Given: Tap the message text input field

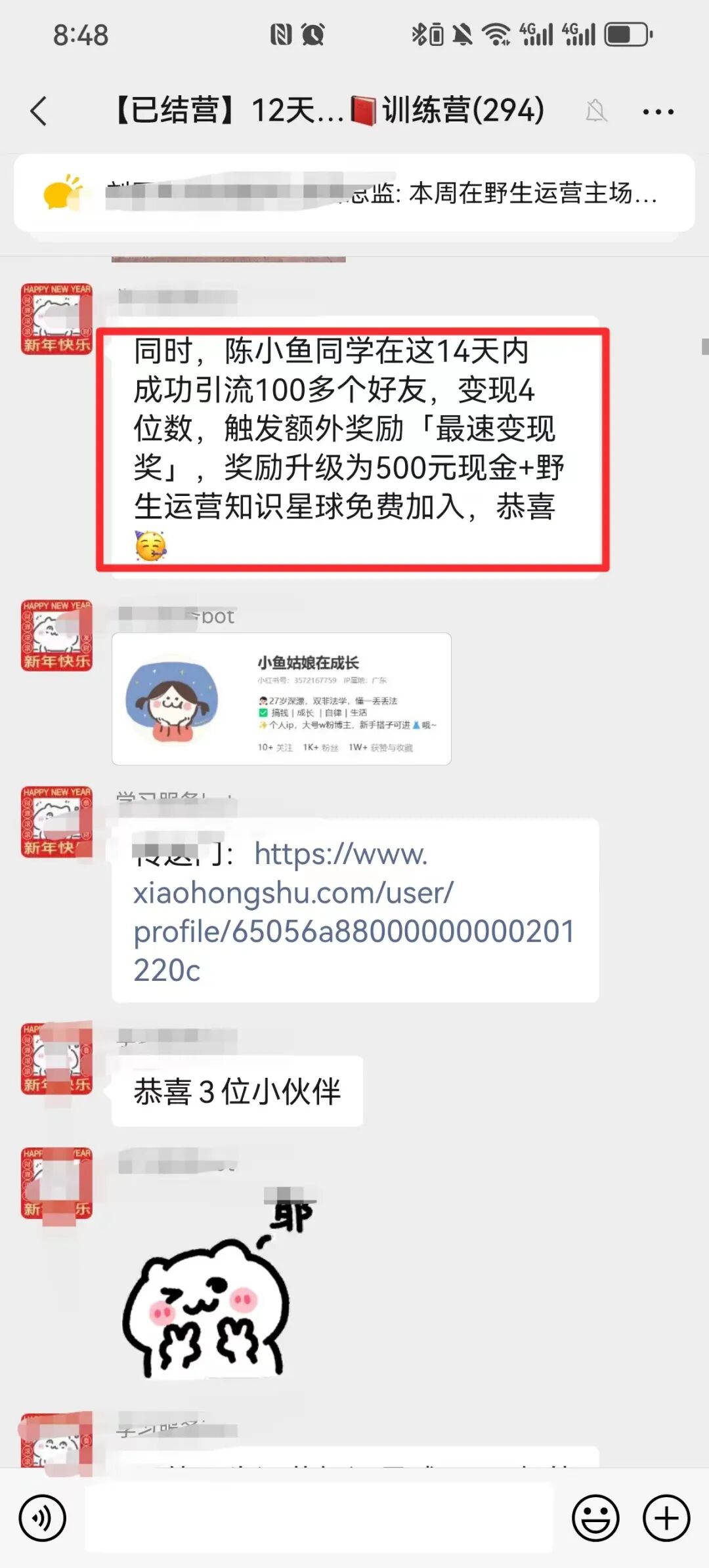Looking at the screenshot, I should [x=320, y=1518].
